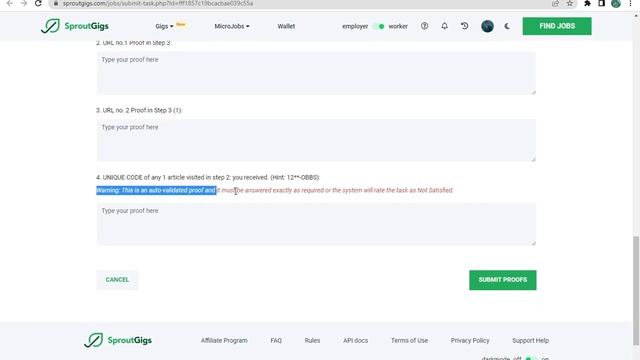Open the Rules footer link

tap(312, 340)
